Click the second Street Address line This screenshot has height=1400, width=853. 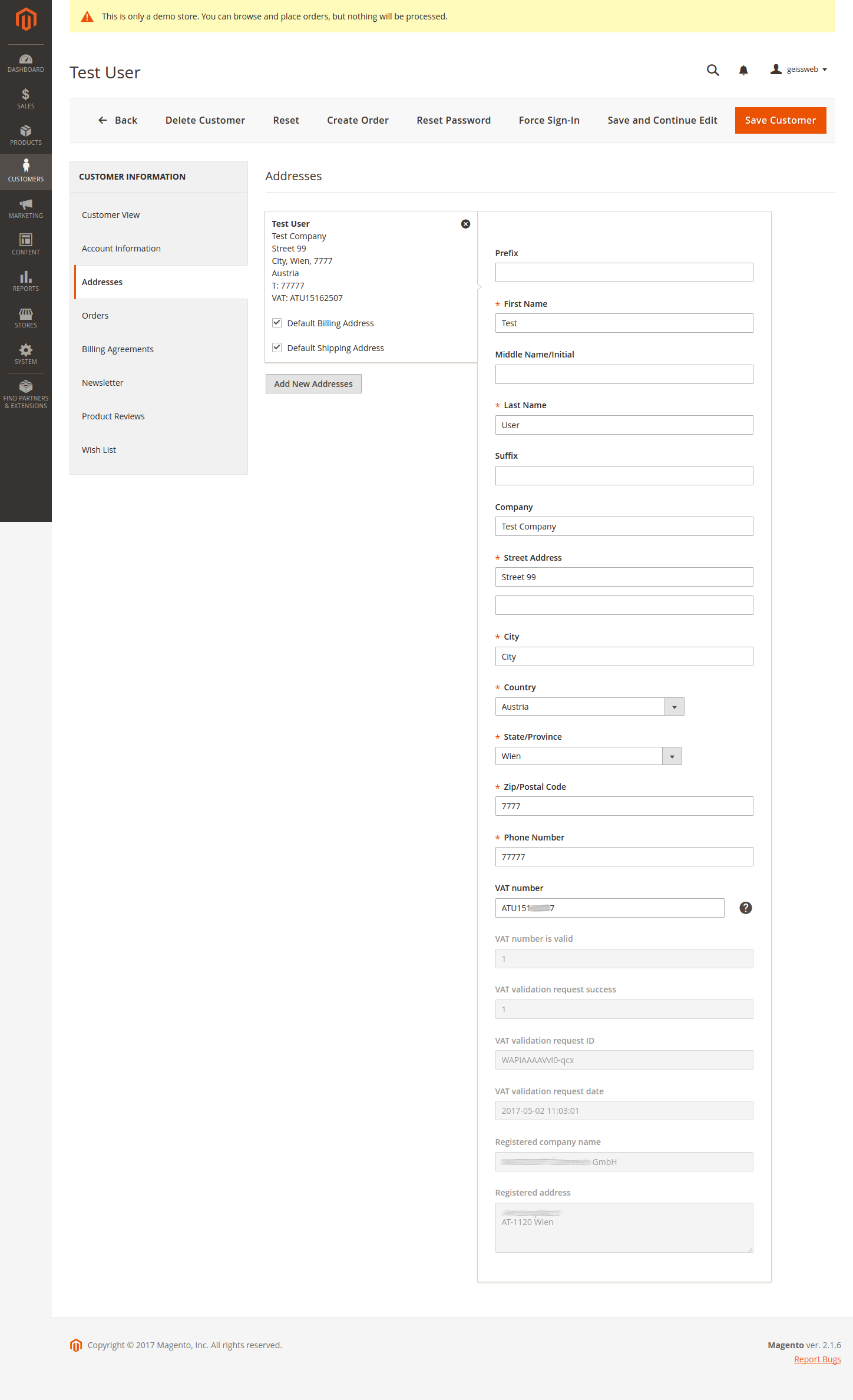(624, 605)
